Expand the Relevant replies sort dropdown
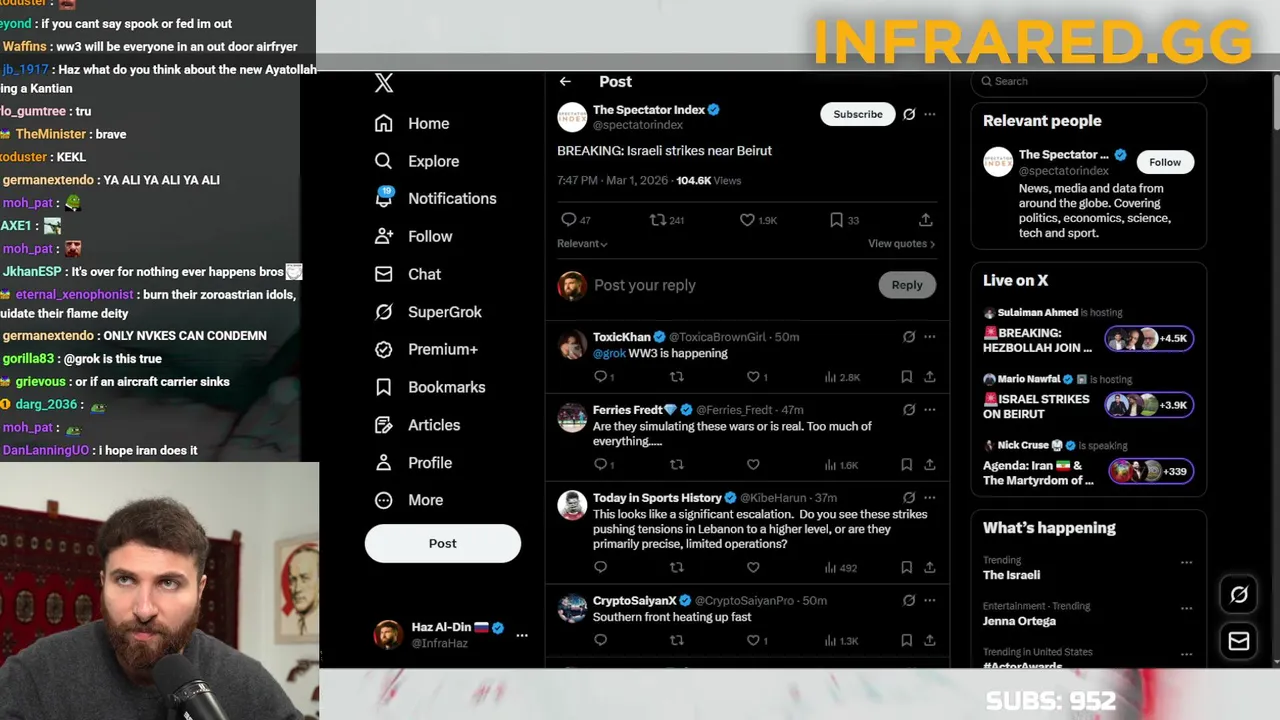Image resolution: width=1280 pixels, height=720 pixels. click(x=582, y=244)
